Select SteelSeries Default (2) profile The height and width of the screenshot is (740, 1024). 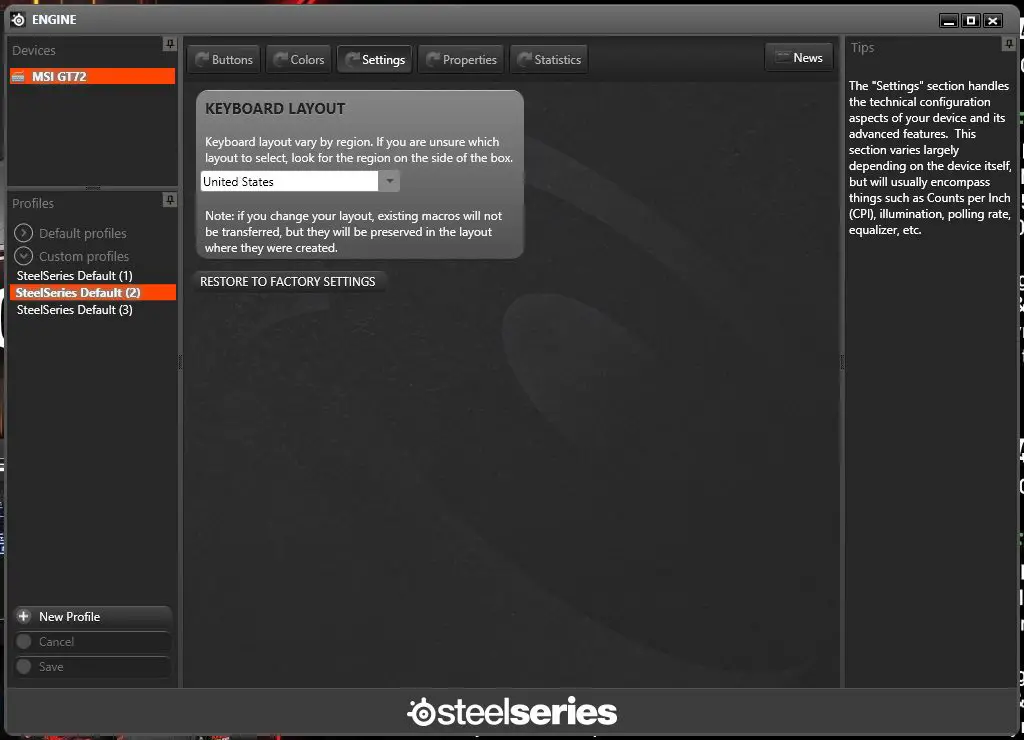[x=92, y=293]
